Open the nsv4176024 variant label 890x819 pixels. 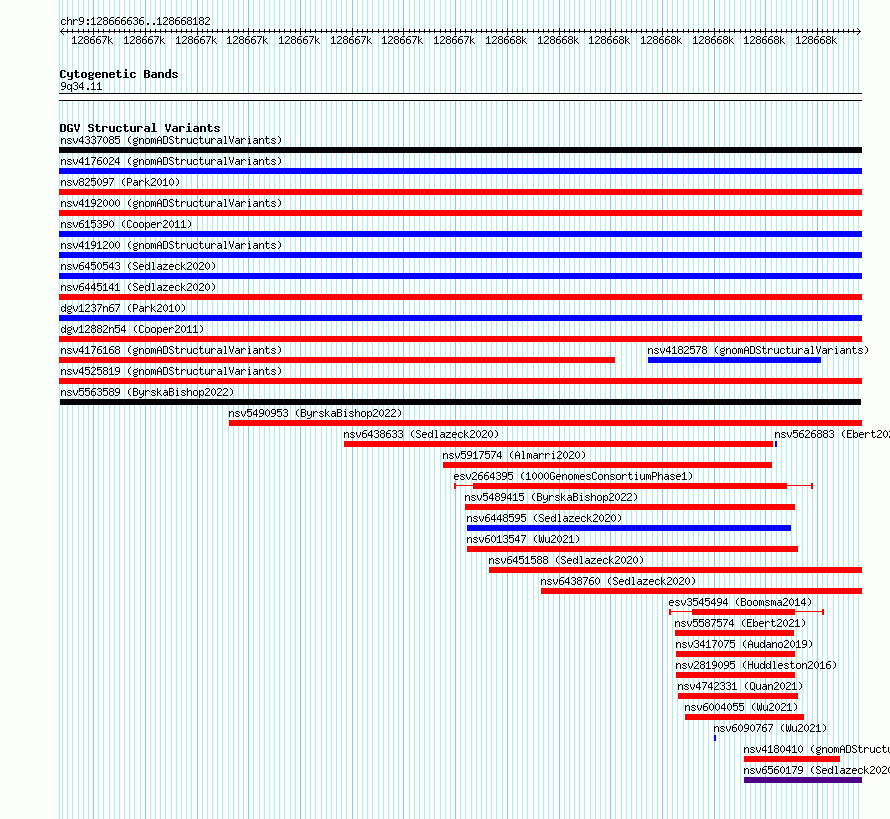click(171, 161)
